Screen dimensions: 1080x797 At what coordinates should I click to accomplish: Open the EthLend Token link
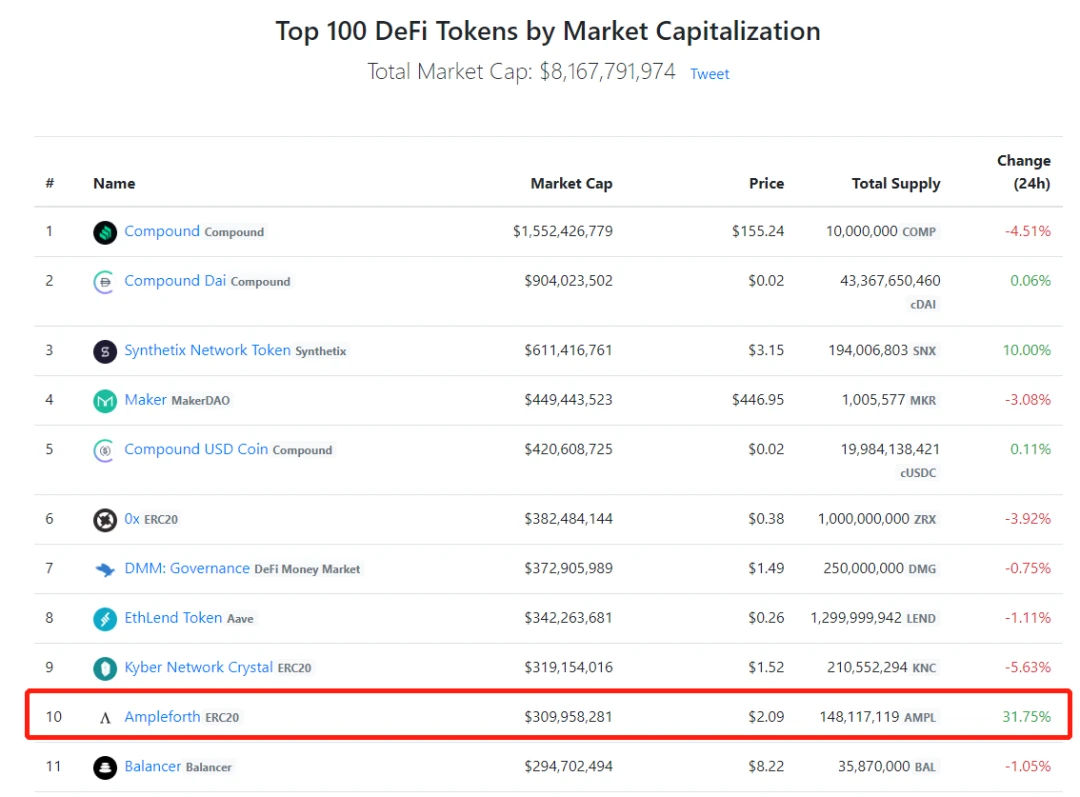pyautogui.click(x=174, y=618)
